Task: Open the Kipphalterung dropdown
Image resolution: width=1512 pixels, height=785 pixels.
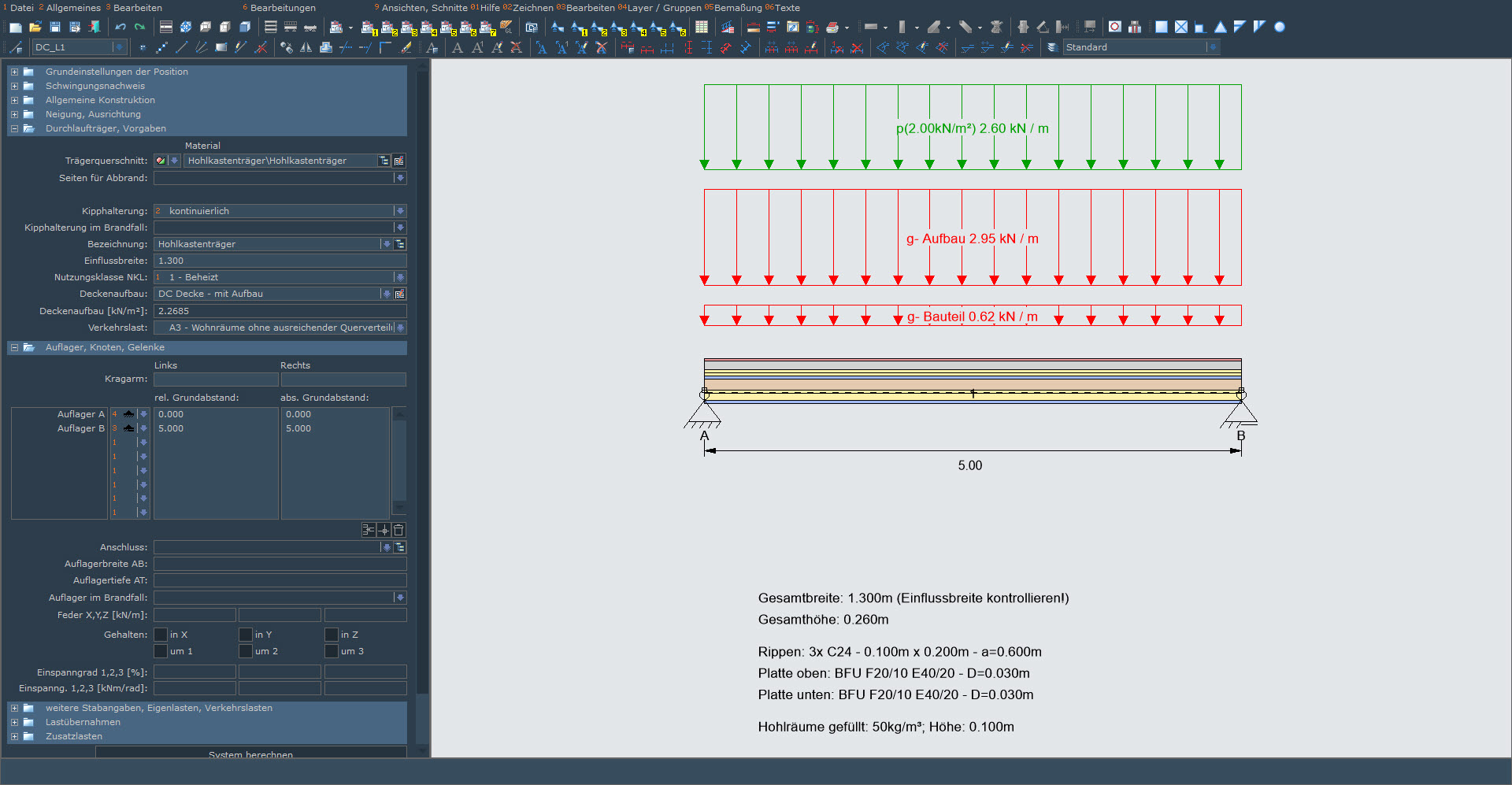Action: pos(400,211)
